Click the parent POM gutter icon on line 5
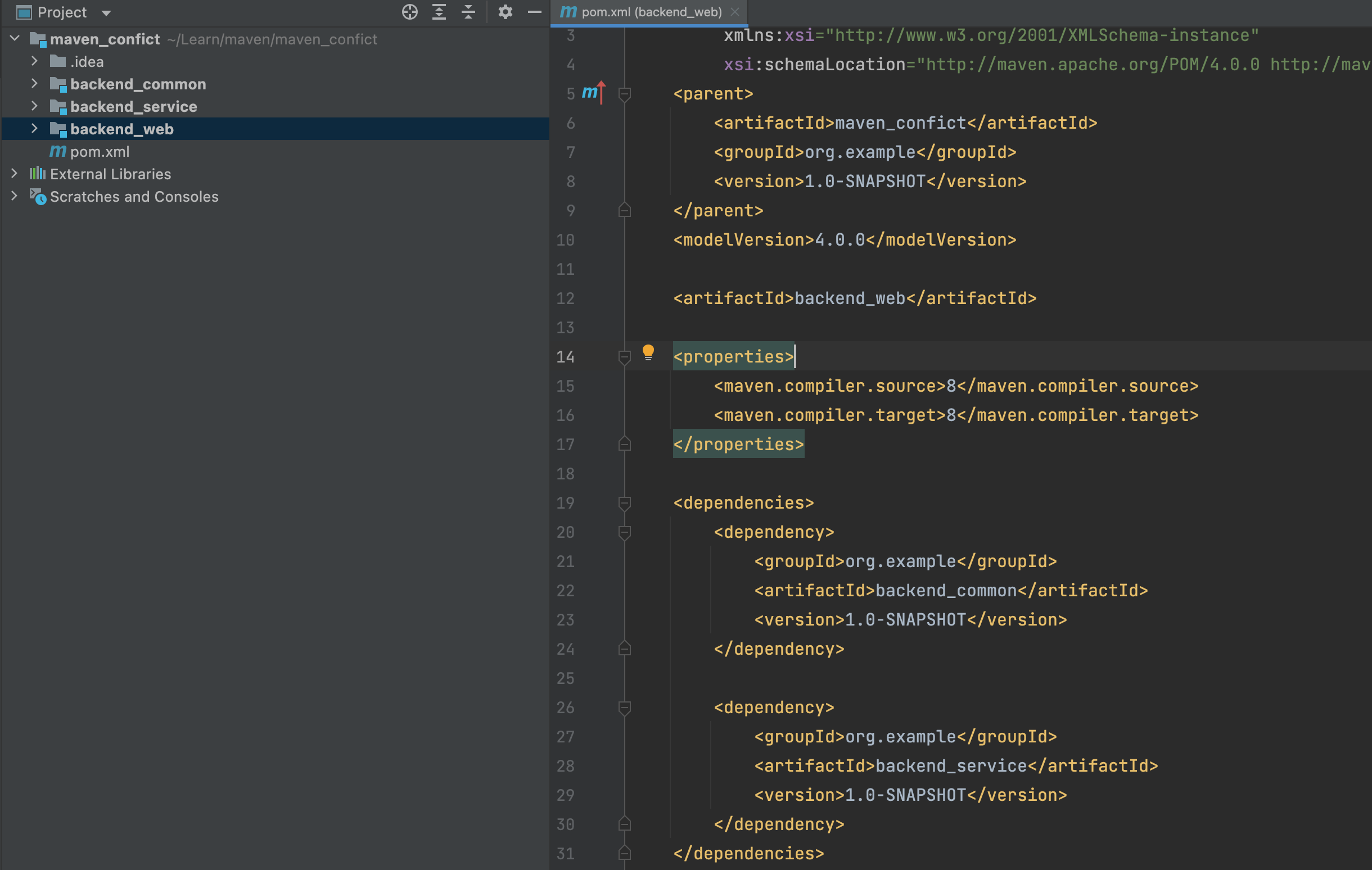1372x870 pixels. (594, 92)
